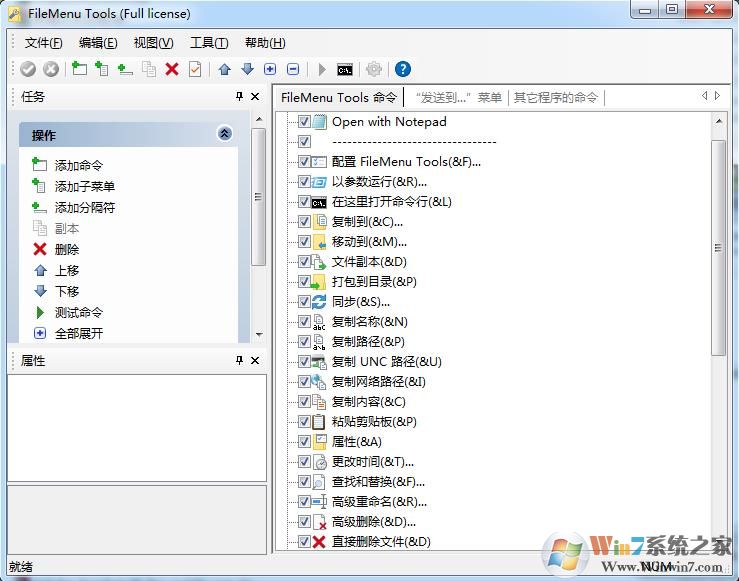Click the move down arrow toolbar icon

pos(247,69)
